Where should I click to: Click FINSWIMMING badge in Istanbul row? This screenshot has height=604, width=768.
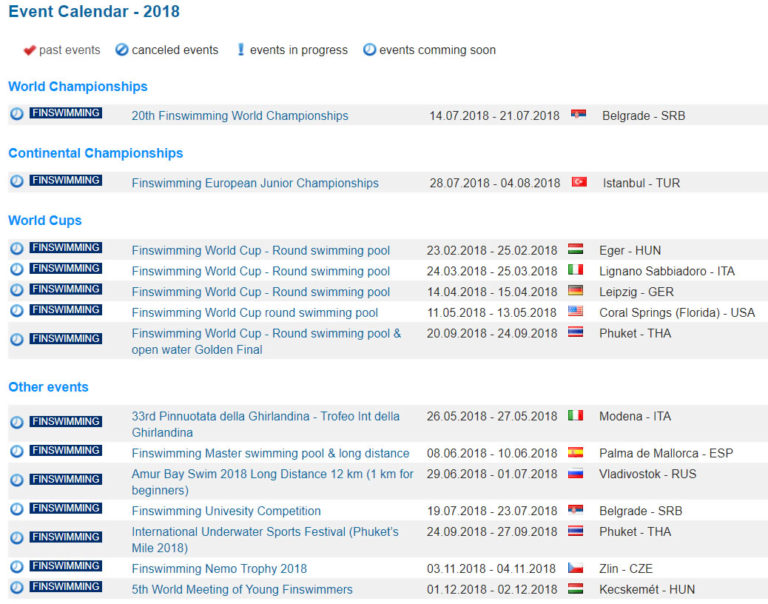tap(66, 180)
